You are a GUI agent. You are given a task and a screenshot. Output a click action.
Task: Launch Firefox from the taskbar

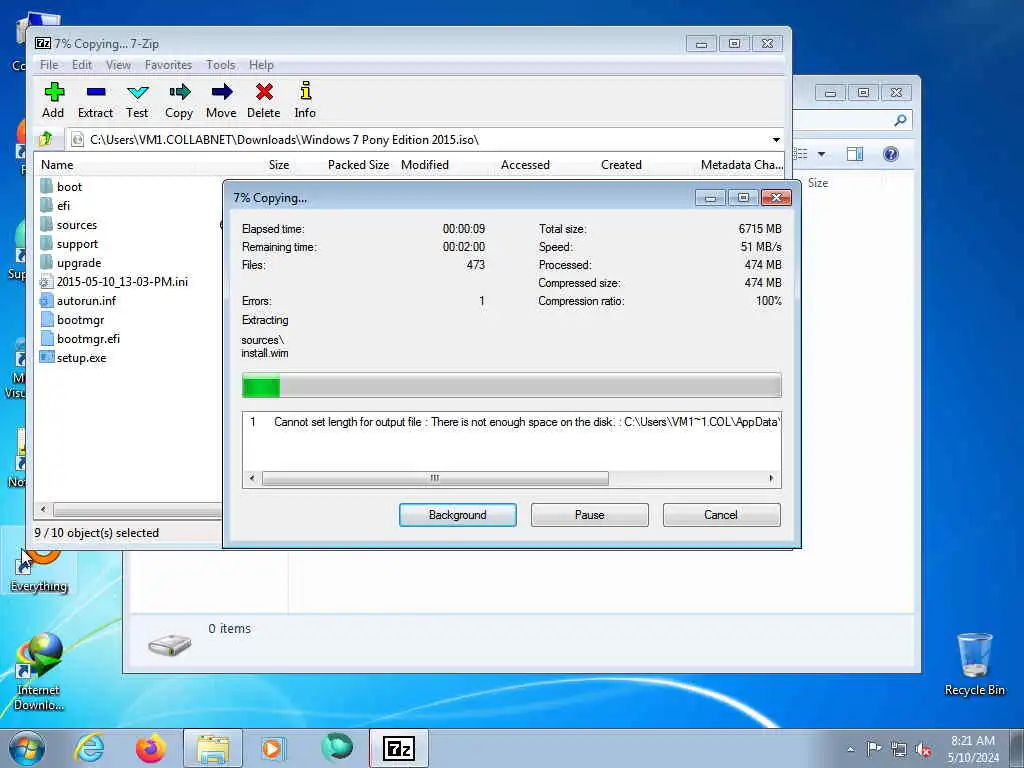151,748
